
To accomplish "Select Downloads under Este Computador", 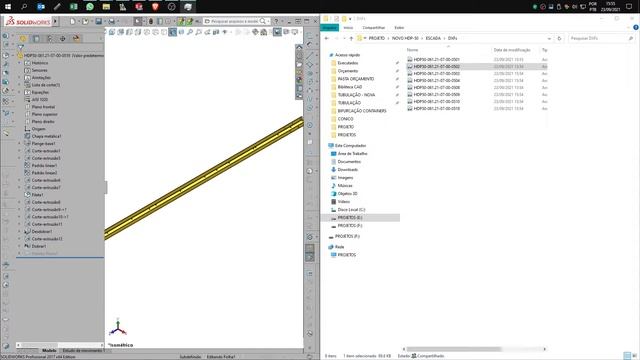I will click(x=347, y=169).
